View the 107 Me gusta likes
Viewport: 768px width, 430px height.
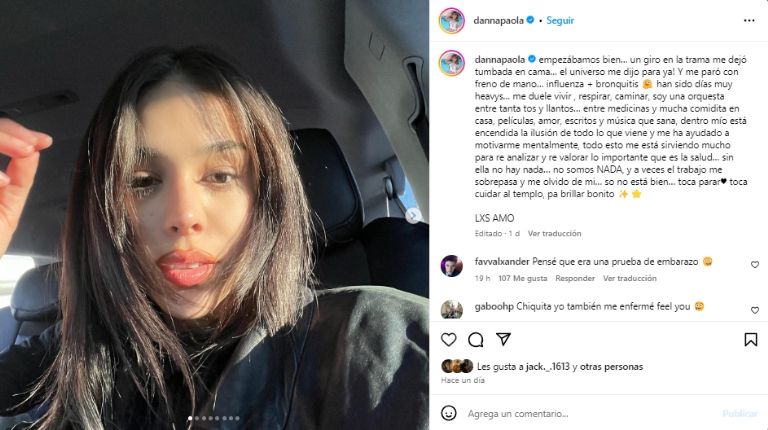point(523,278)
